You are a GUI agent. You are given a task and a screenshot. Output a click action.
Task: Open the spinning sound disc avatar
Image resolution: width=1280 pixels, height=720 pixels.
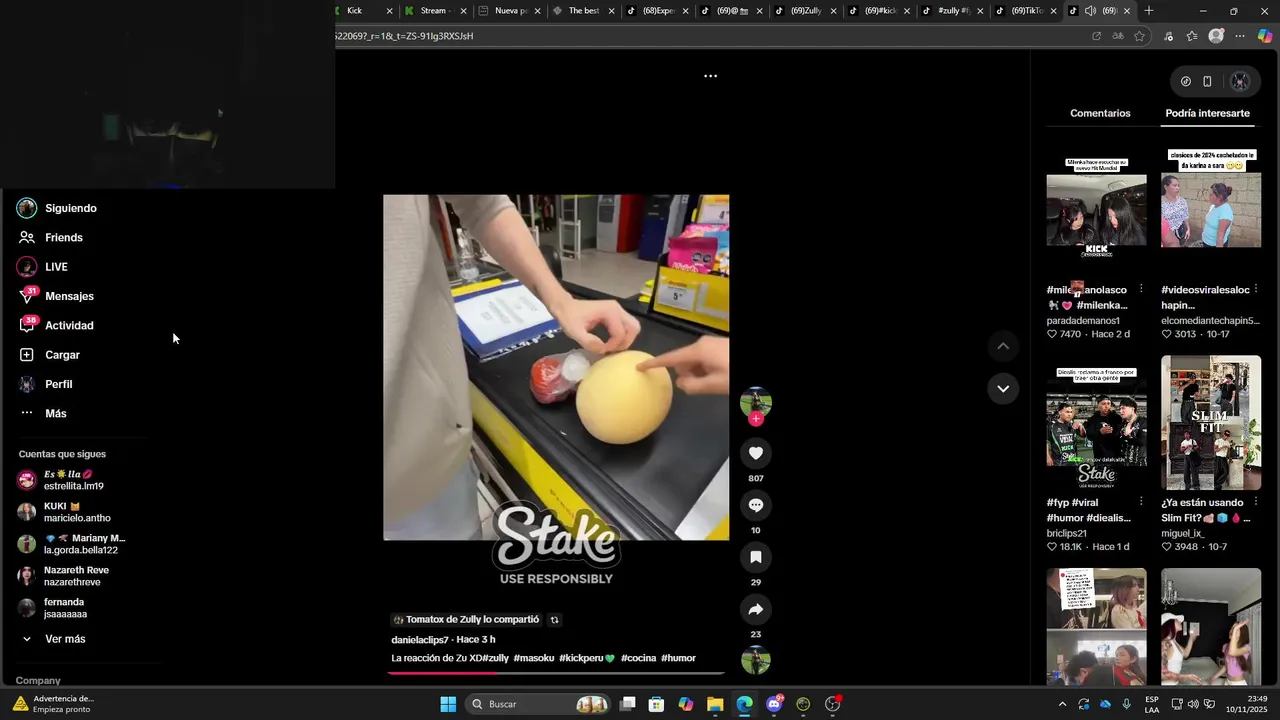756,660
